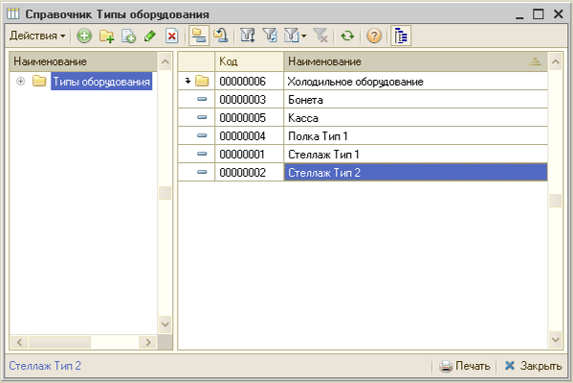Click the Закрыть close button

coord(533,365)
